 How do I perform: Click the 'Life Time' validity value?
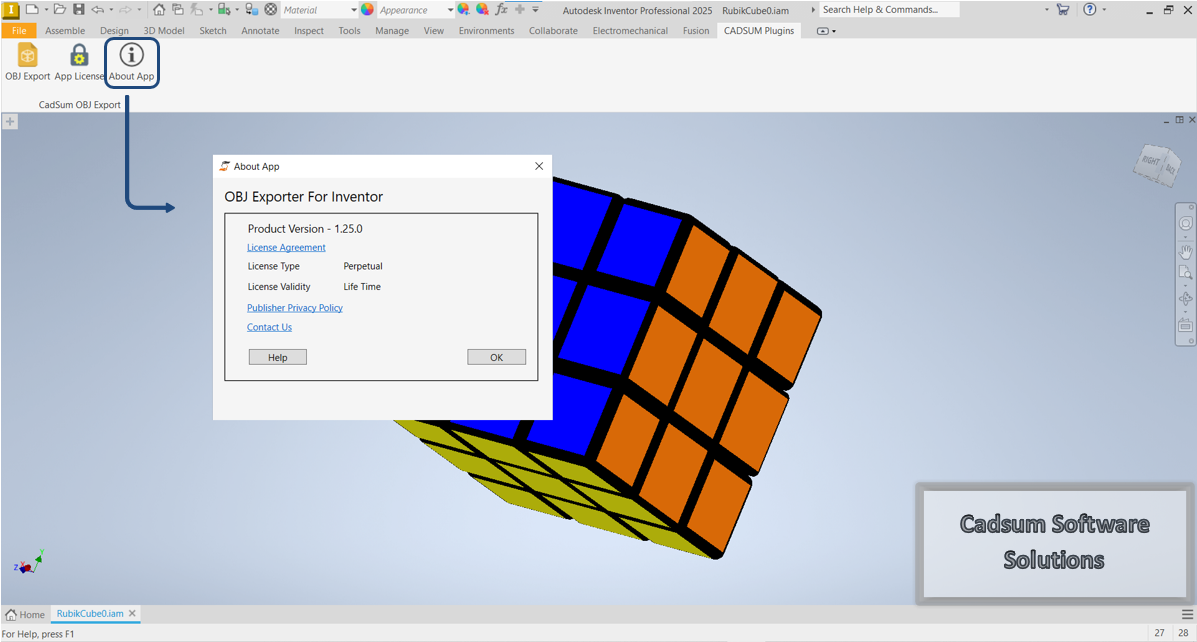[362, 287]
